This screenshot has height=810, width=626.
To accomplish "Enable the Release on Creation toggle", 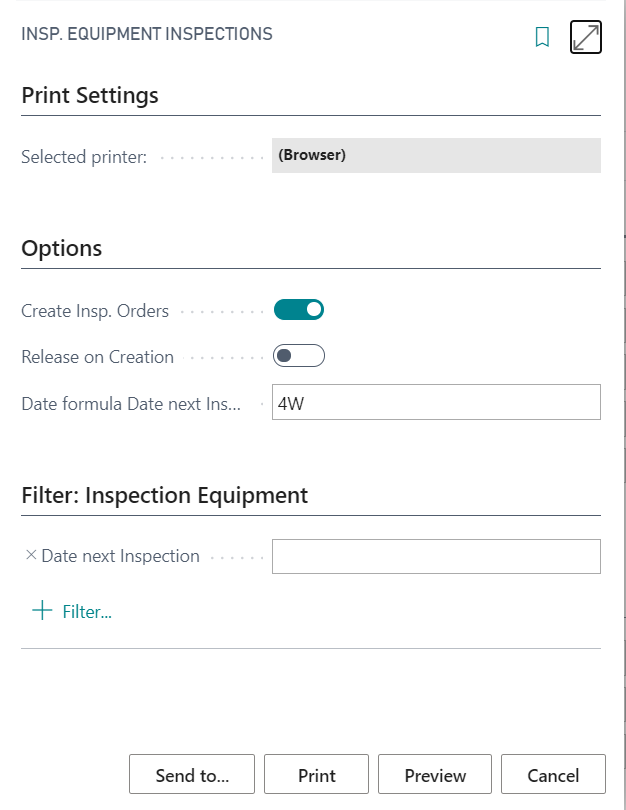I will coord(299,355).
